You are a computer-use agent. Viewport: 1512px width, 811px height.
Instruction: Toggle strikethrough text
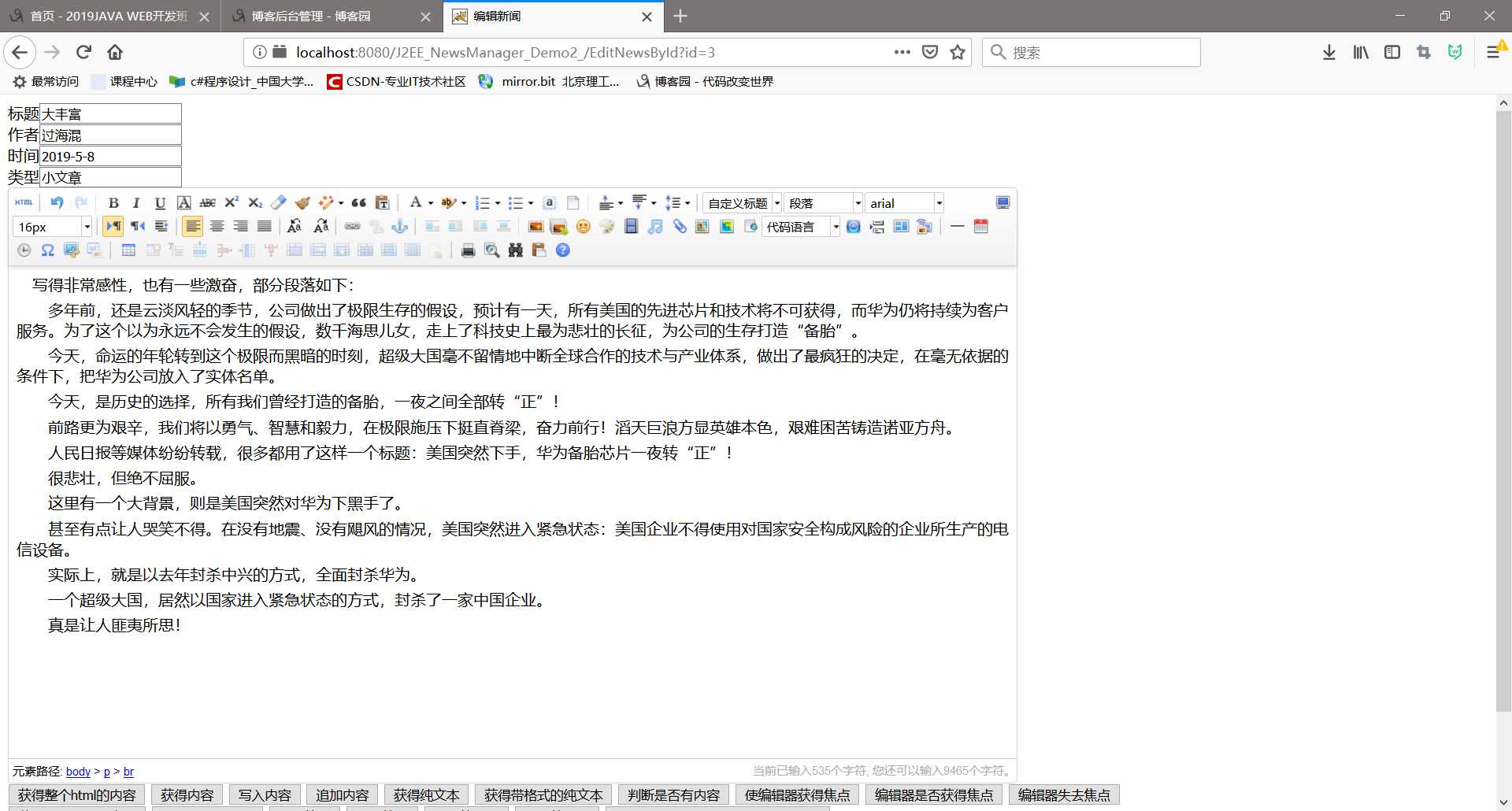coord(208,203)
